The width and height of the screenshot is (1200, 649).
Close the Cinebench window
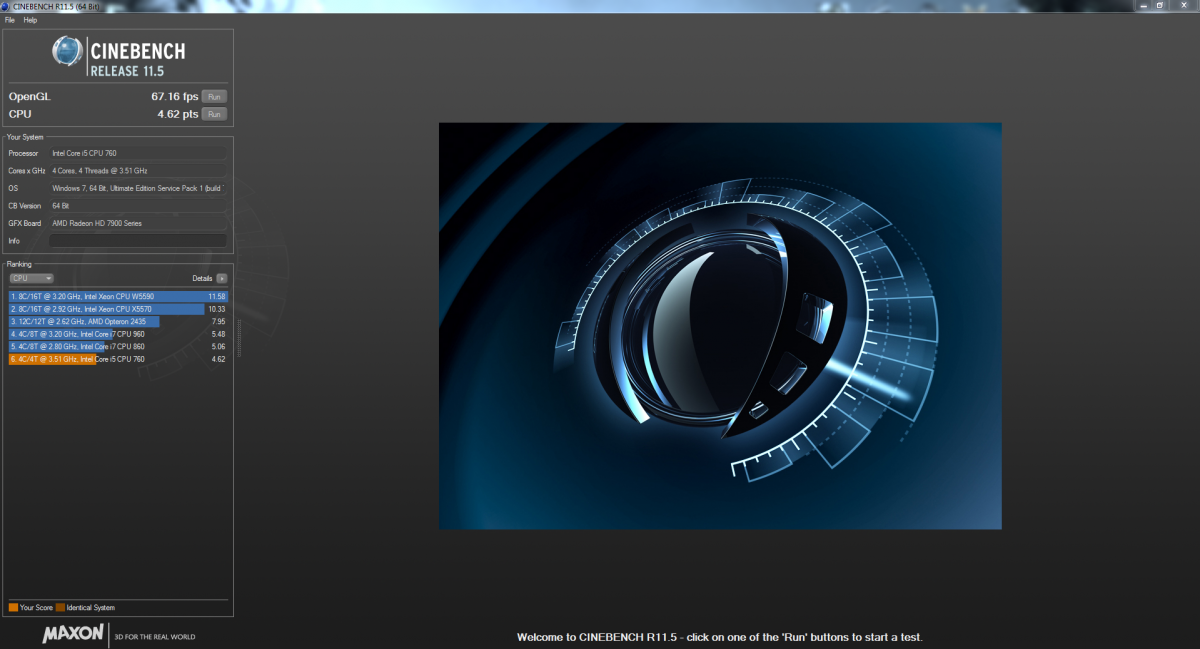pyautogui.click(x=1182, y=5)
